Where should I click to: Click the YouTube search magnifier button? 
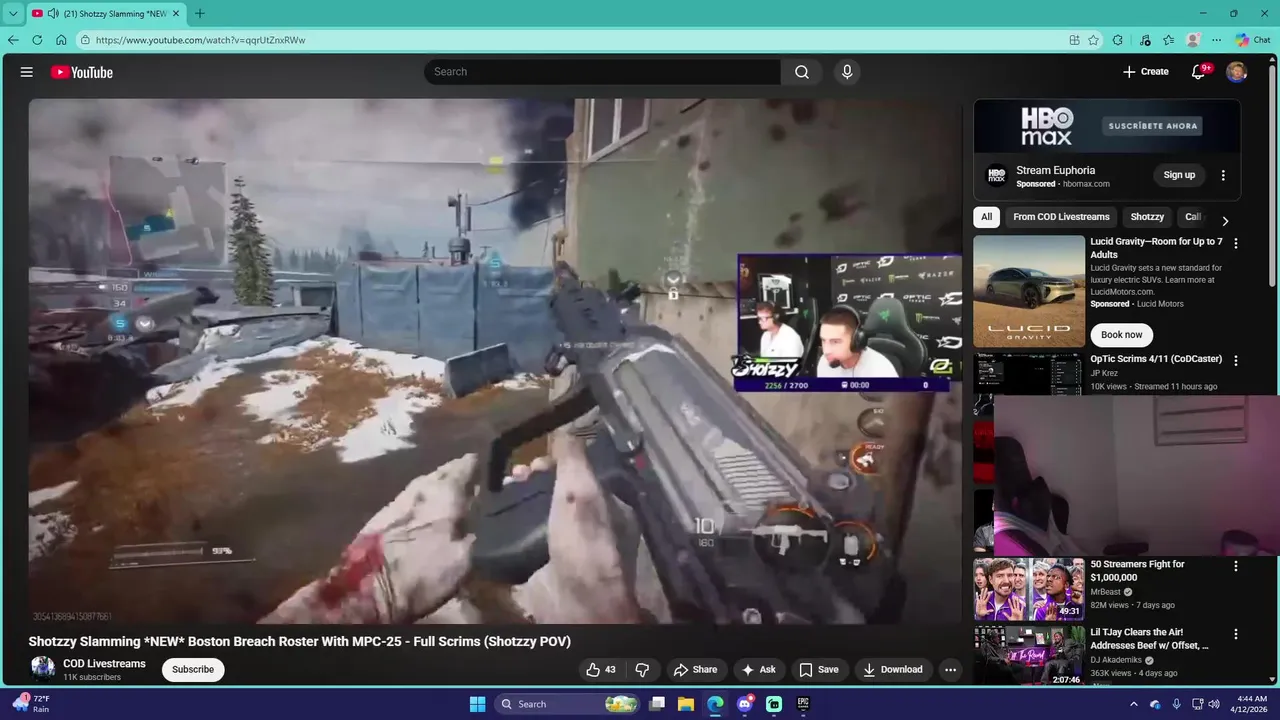coord(802,72)
